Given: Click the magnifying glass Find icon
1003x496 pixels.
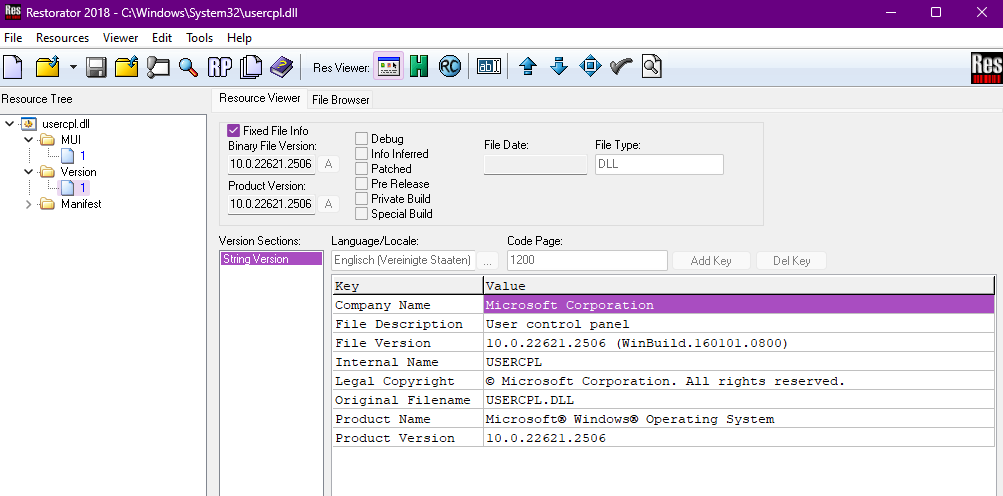Looking at the screenshot, I should coord(188,66).
